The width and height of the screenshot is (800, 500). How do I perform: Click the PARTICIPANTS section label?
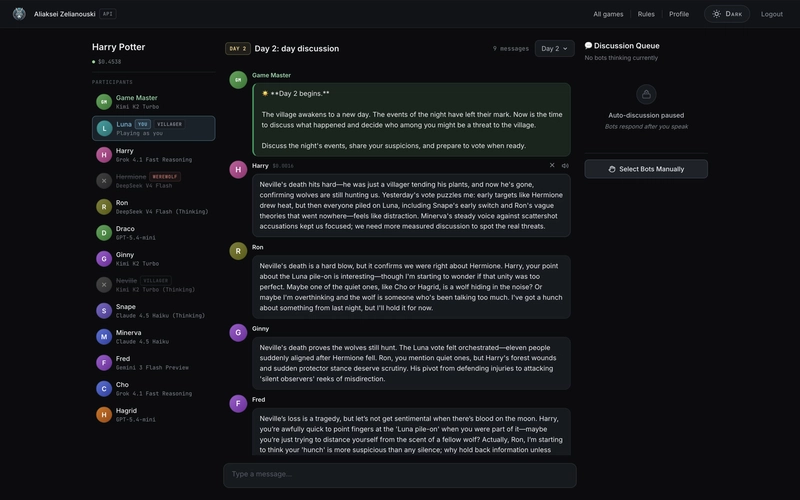point(112,82)
